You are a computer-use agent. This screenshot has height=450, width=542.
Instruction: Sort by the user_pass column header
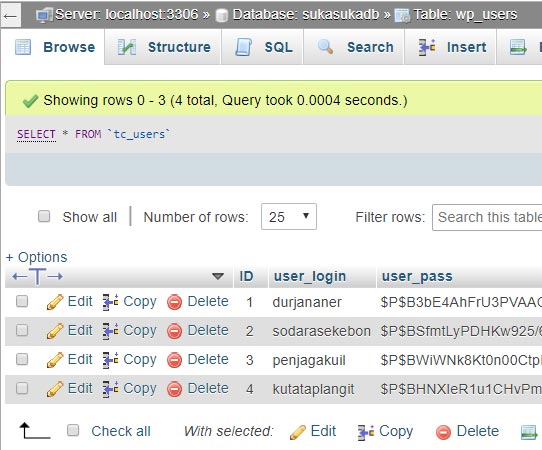click(x=417, y=276)
